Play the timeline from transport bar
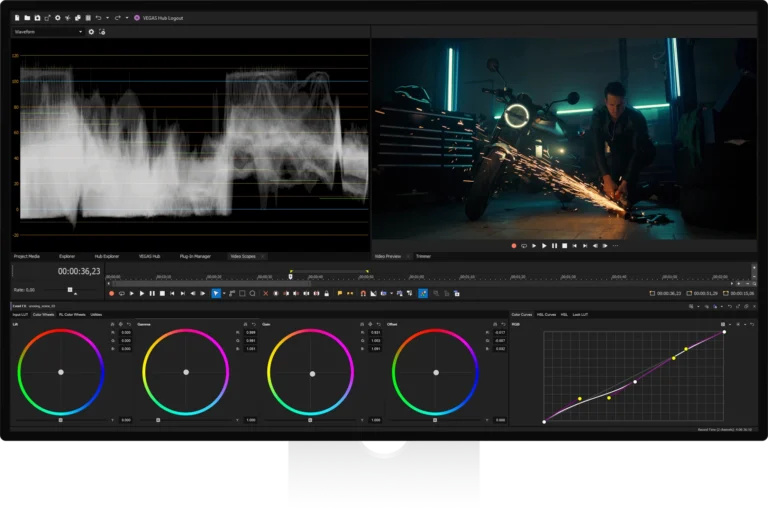The width and height of the screenshot is (768, 526). 142,293
